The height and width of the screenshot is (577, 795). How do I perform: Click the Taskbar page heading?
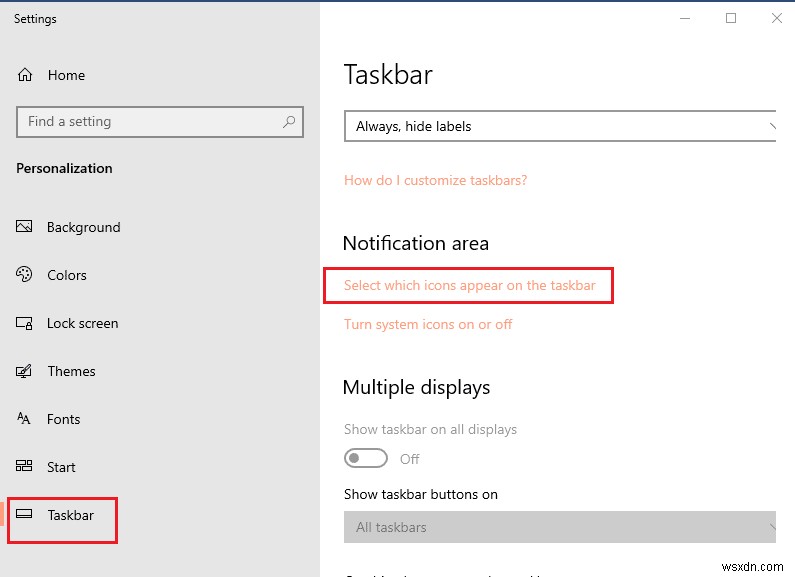[388, 75]
